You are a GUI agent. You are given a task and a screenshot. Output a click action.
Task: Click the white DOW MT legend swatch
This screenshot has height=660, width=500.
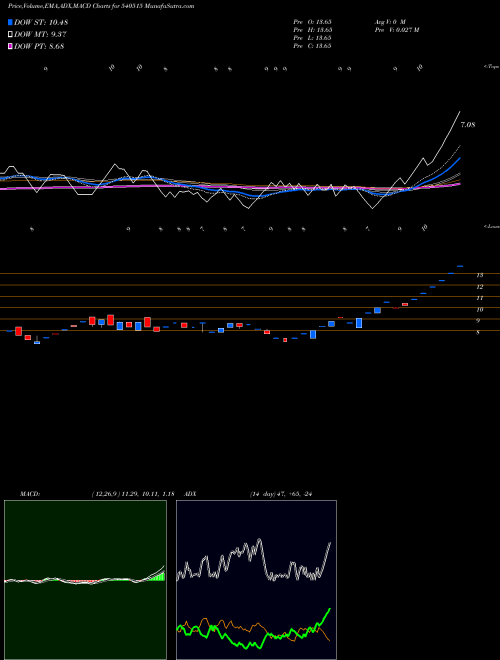click(x=10, y=35)
